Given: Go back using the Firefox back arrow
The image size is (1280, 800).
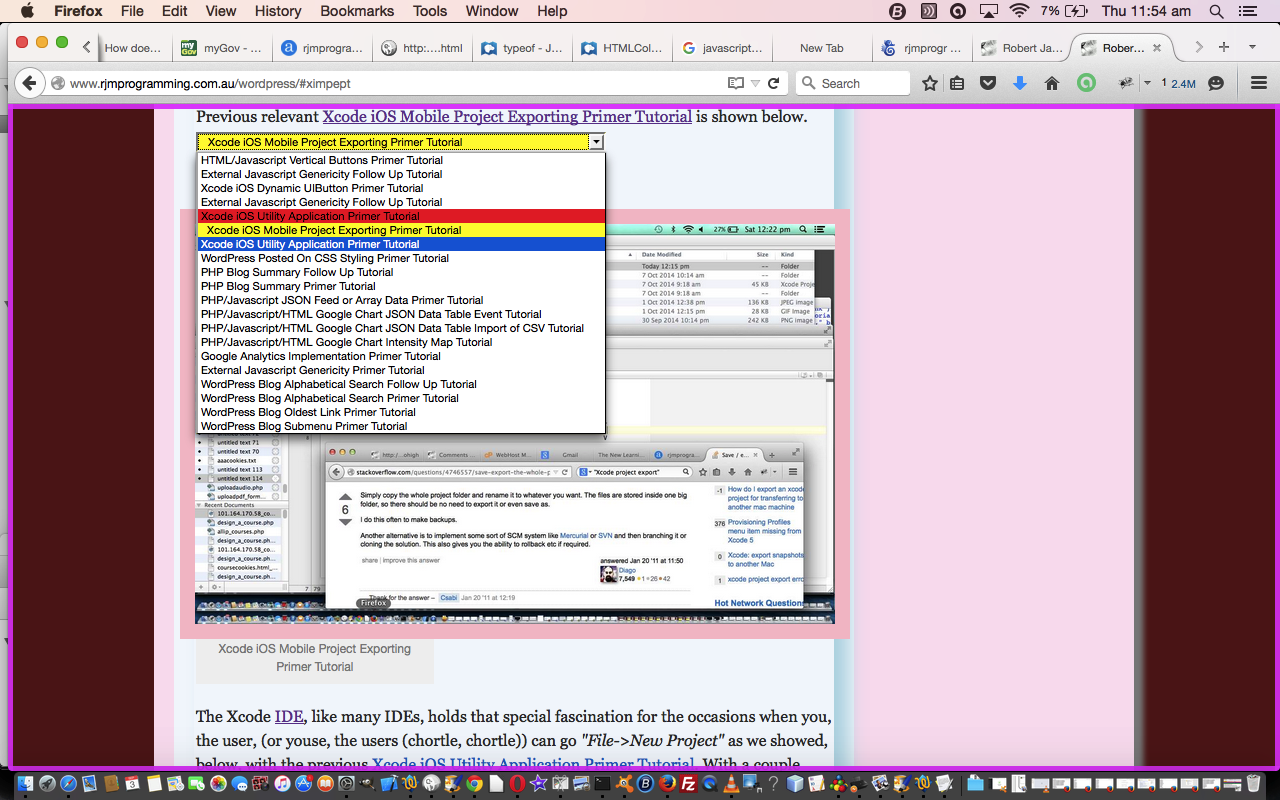Looking at the screenshot, I should pos(29,83).
